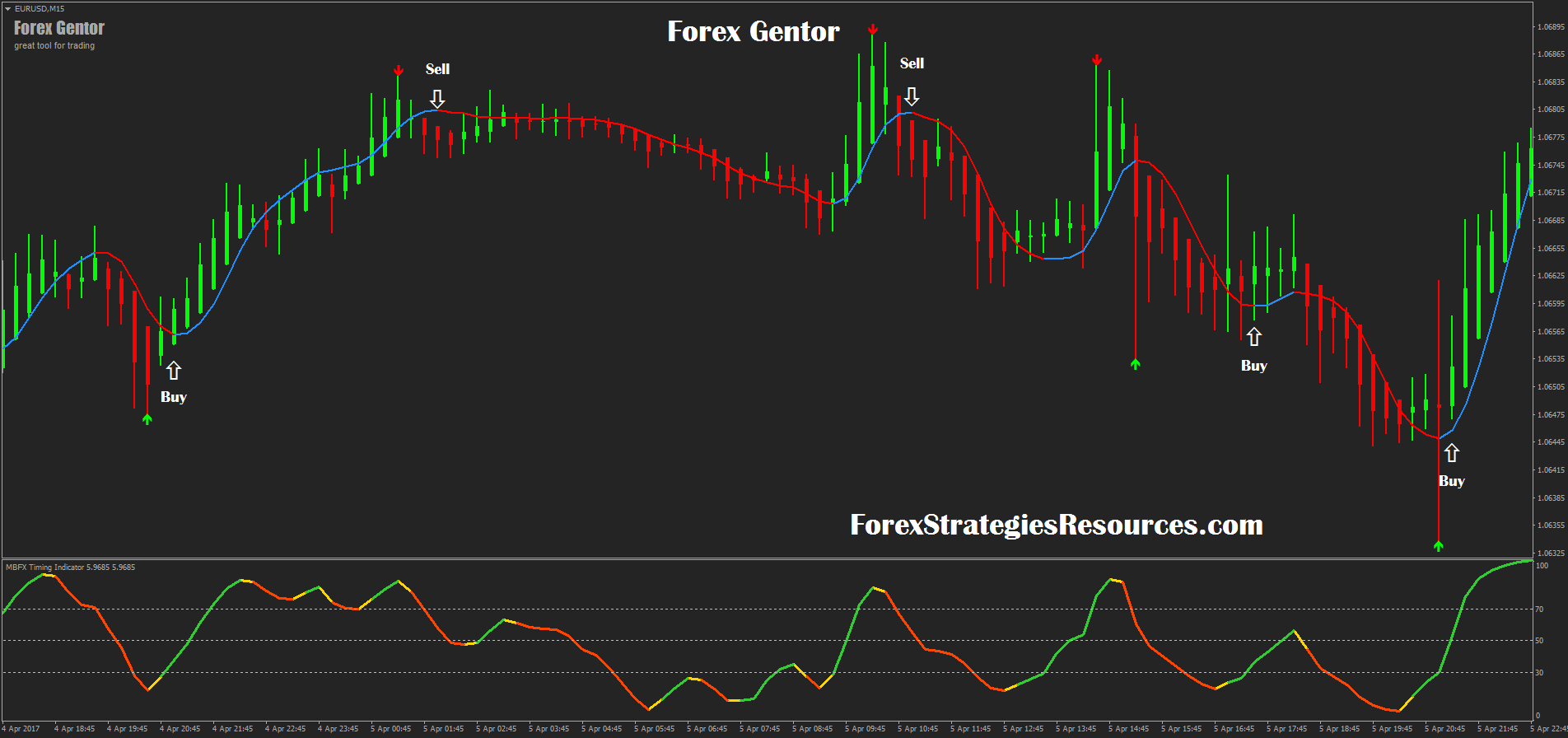Click price level 1.06415 on the axis

(x=1551, y=470)
